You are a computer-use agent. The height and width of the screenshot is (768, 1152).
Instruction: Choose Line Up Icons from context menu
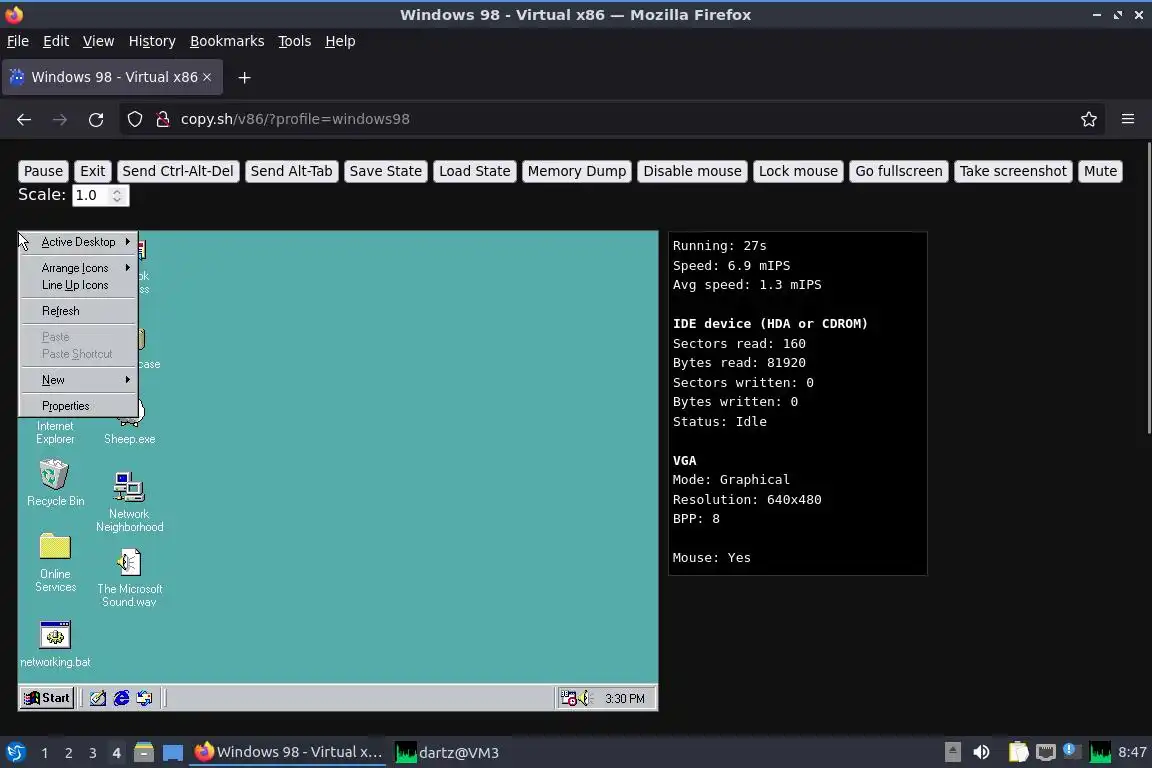[x=79, y=285]
